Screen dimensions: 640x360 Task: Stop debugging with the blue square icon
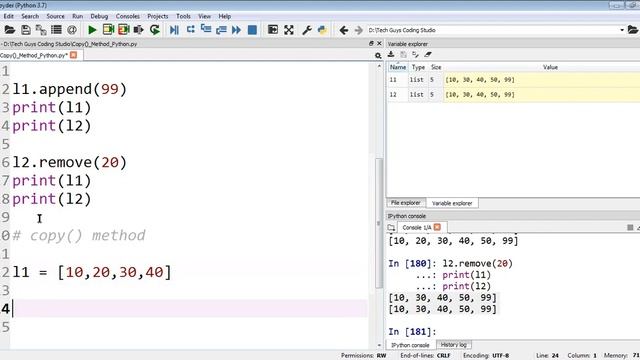coord(252,30)
